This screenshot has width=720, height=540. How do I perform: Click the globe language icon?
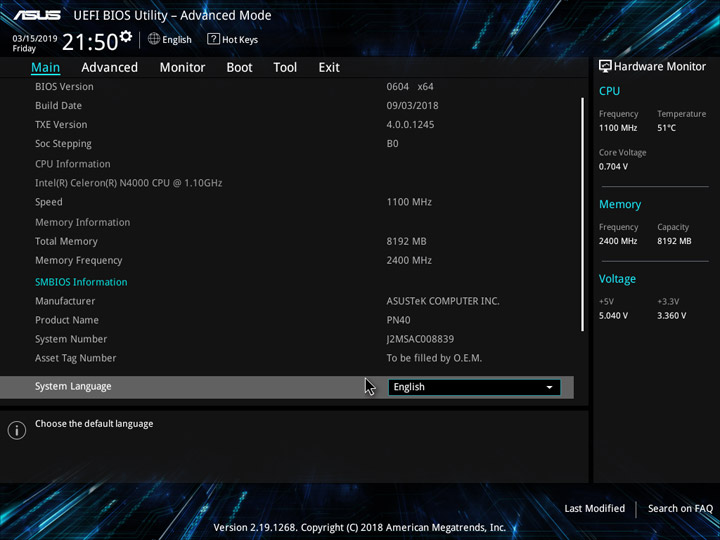coord(154,39)
